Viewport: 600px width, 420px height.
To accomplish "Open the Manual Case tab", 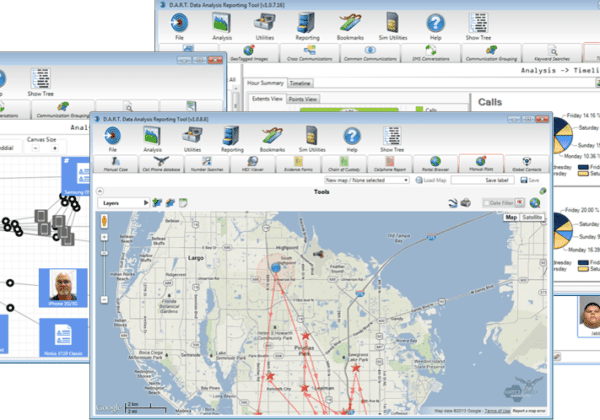I will pos(116,164).
